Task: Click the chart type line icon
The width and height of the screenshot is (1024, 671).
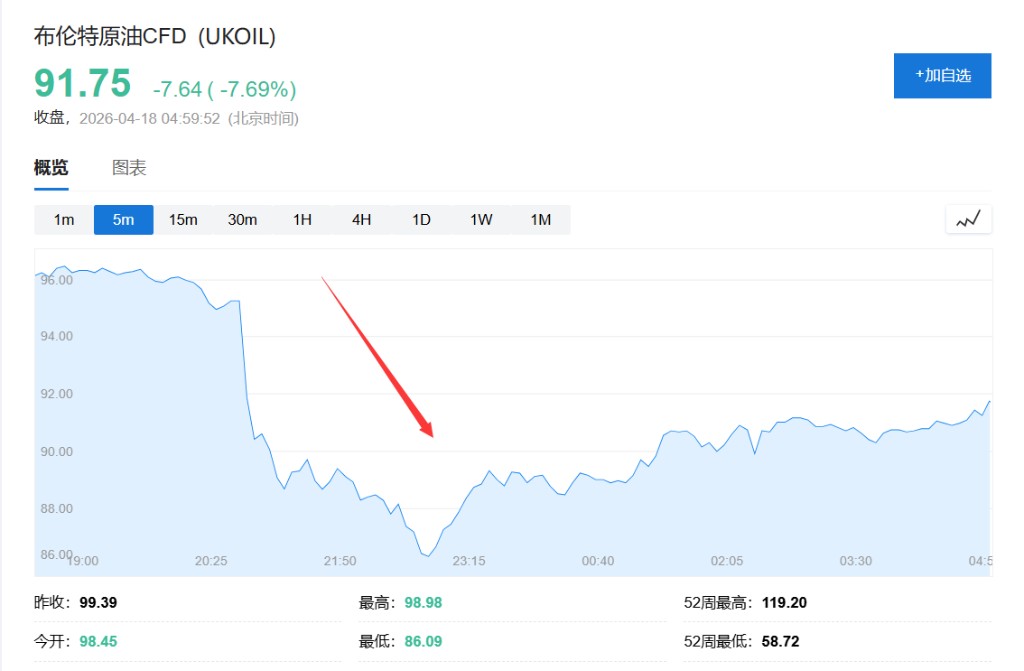Action: pyautogui.click(x=968, y=220)
